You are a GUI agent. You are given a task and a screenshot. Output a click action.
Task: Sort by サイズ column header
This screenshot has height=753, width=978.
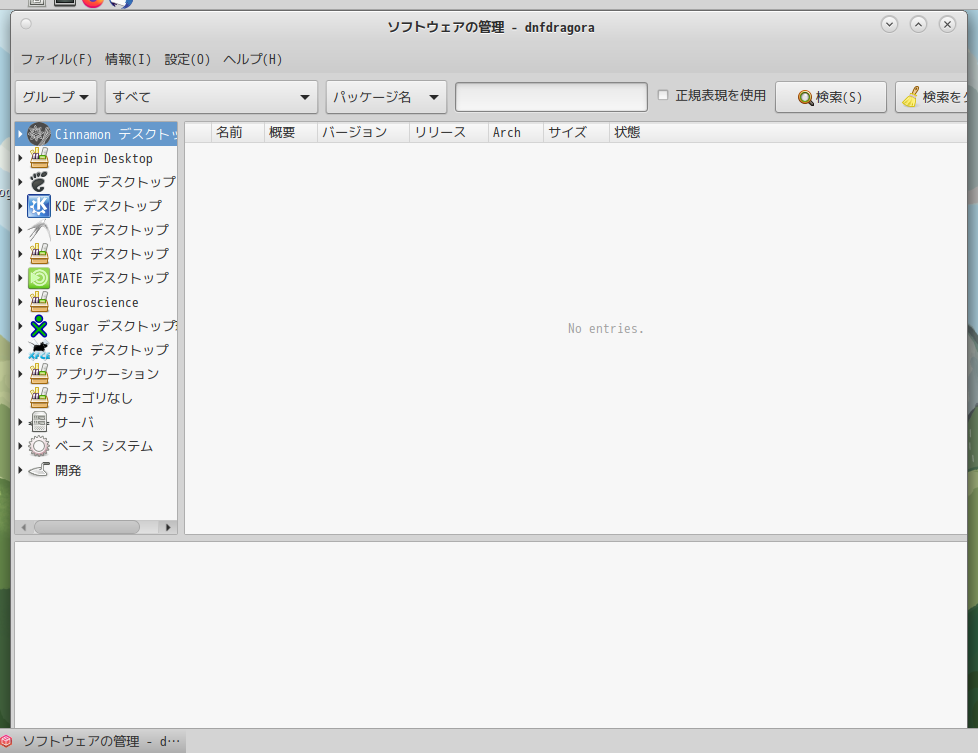click(x=576, y=132)
